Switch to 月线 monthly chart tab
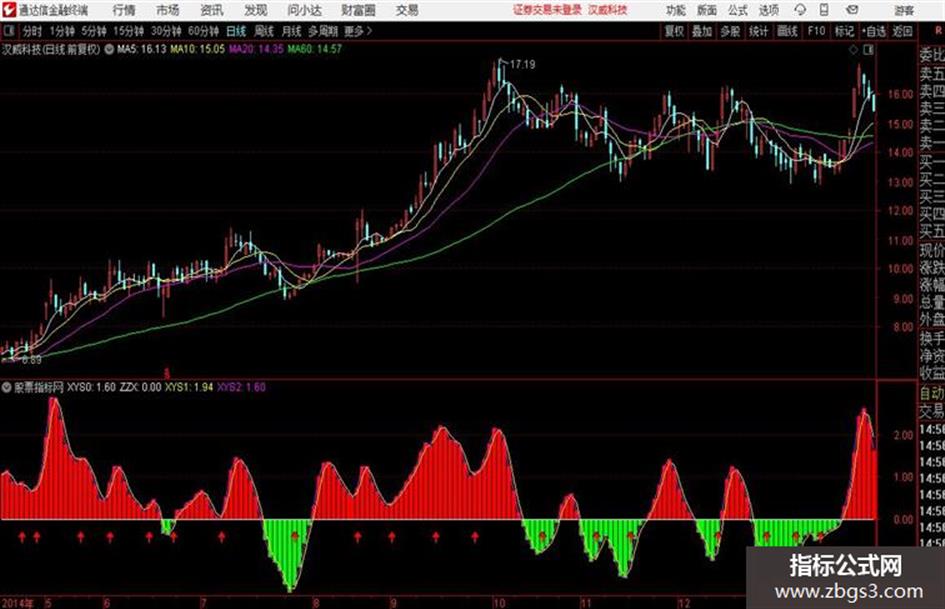The width and height of the screenshot is (945, 609). click(x=292, y=31)
